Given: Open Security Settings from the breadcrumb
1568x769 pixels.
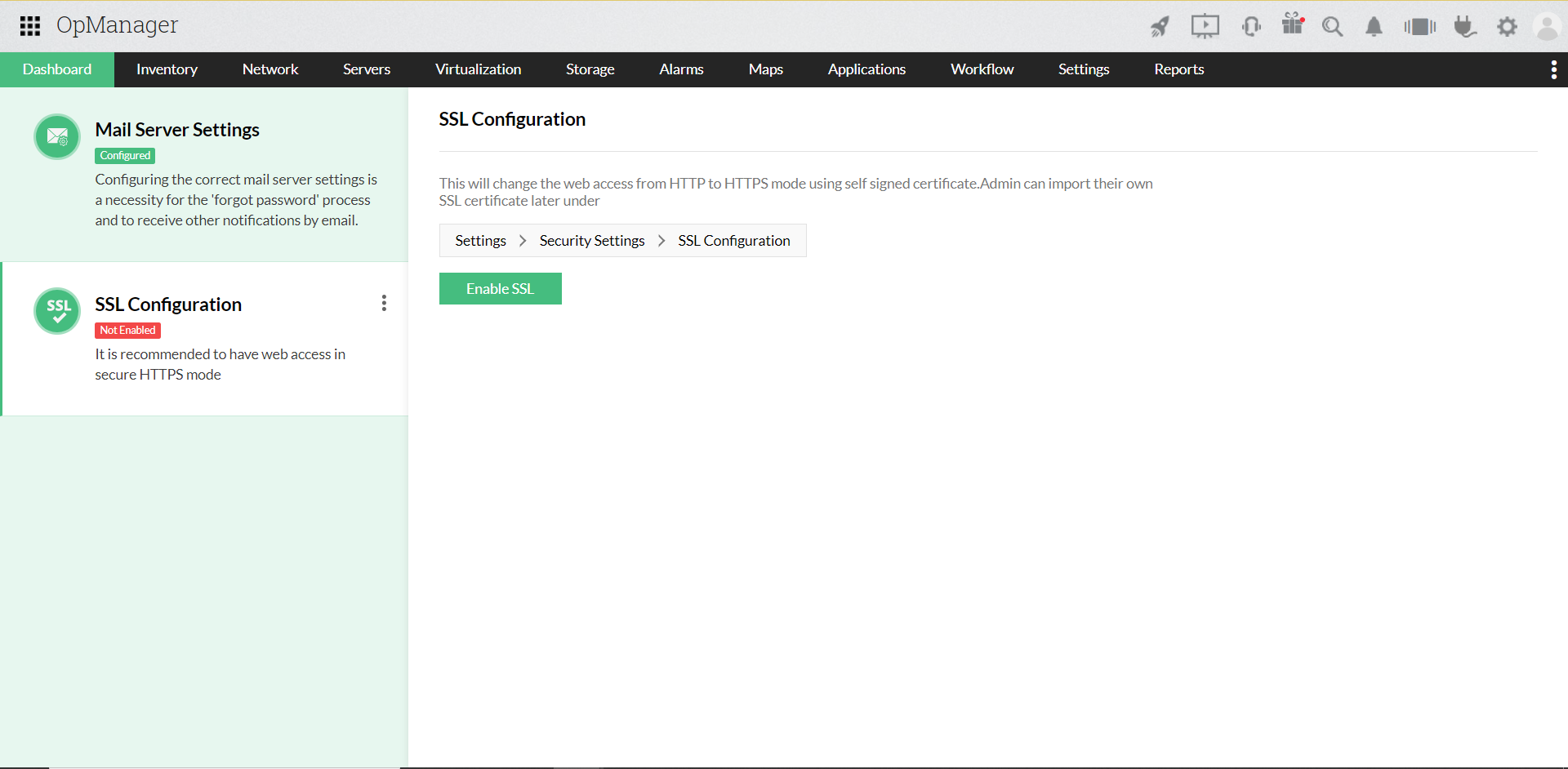Looking at the screenshot, I should click(x=592, y=240).
